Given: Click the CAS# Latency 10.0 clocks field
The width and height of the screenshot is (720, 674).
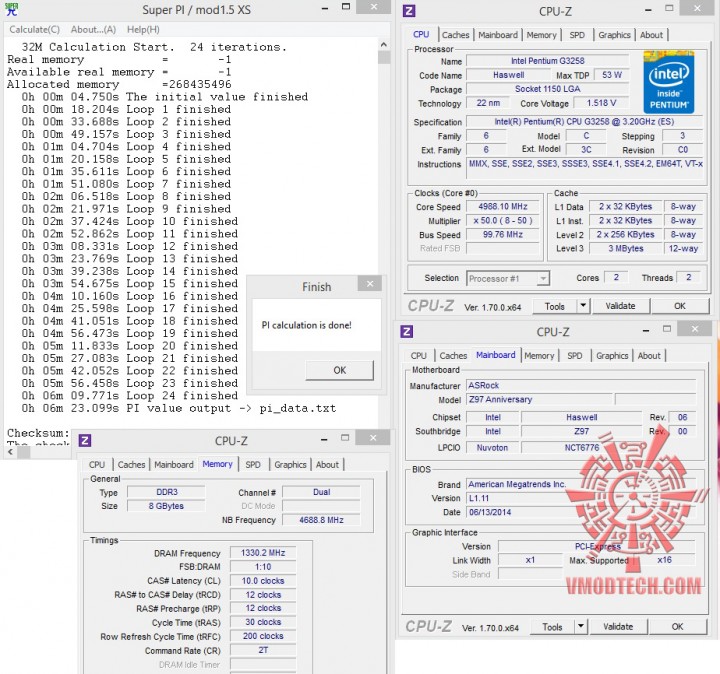Looking at the screenshot, I should [263, 580].
